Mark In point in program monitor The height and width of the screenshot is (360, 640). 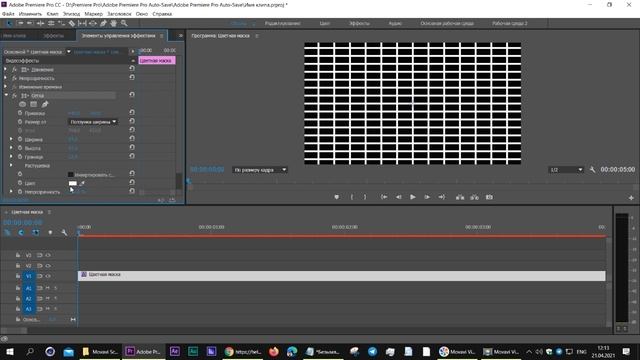(351, 197)
